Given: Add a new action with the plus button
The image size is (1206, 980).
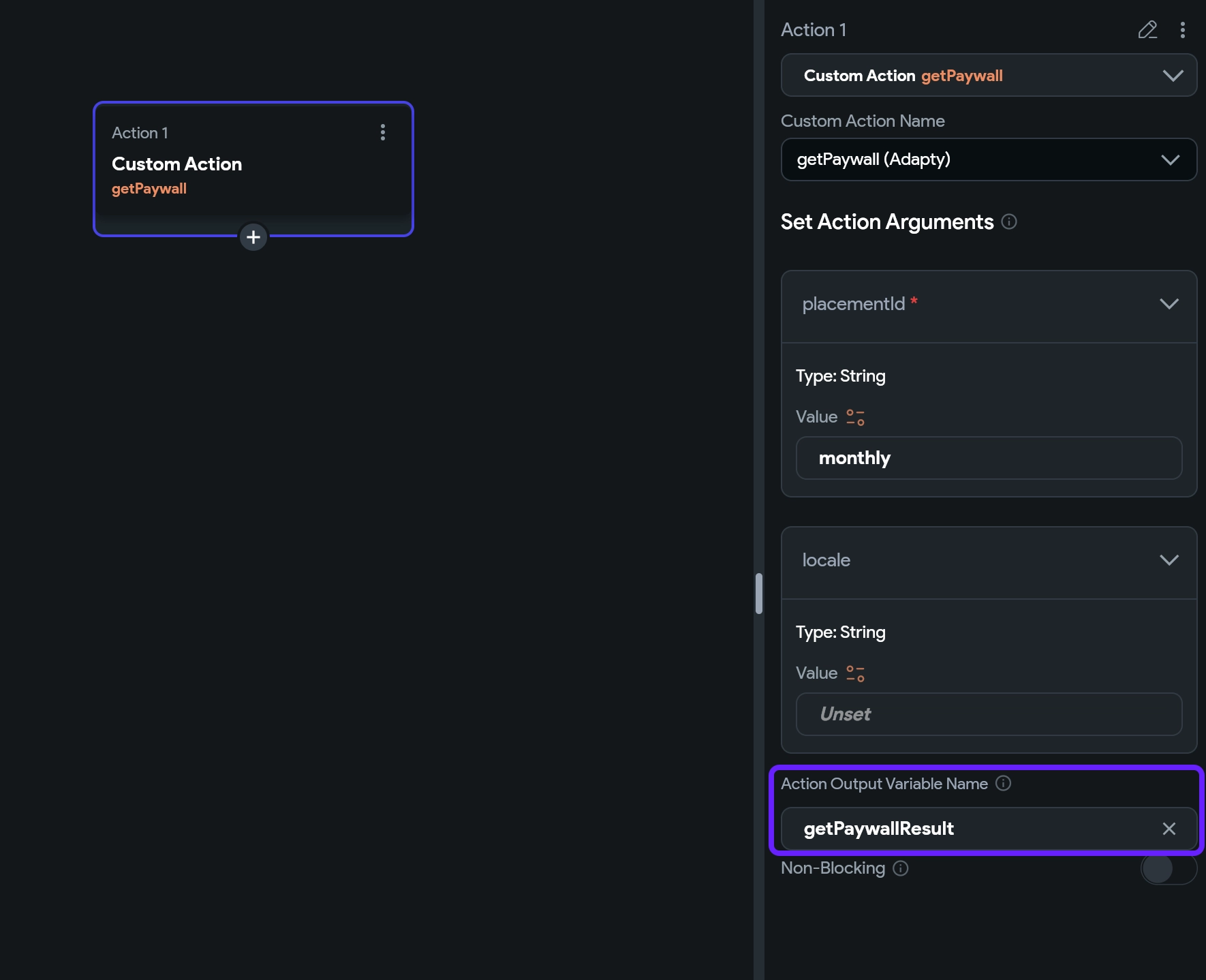Looking at the screenshot, I should click(253, 237).
